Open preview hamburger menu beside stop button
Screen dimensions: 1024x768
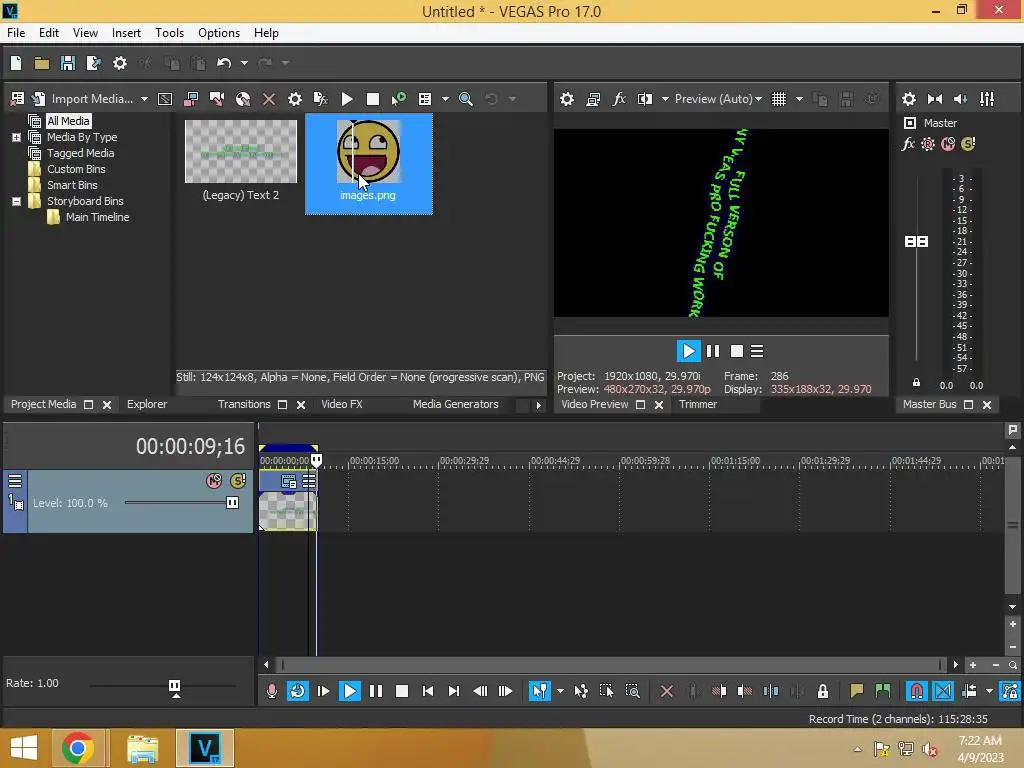pyautogui.click(x=757, y=351)
